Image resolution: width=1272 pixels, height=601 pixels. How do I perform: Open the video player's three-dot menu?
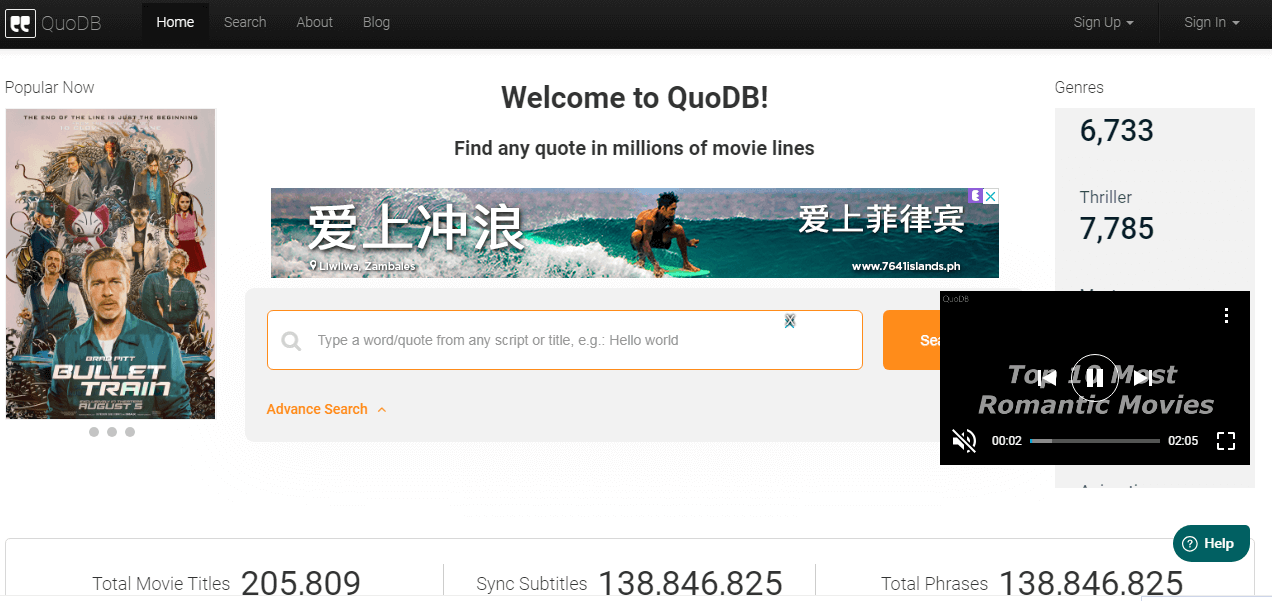point(1227,315)
